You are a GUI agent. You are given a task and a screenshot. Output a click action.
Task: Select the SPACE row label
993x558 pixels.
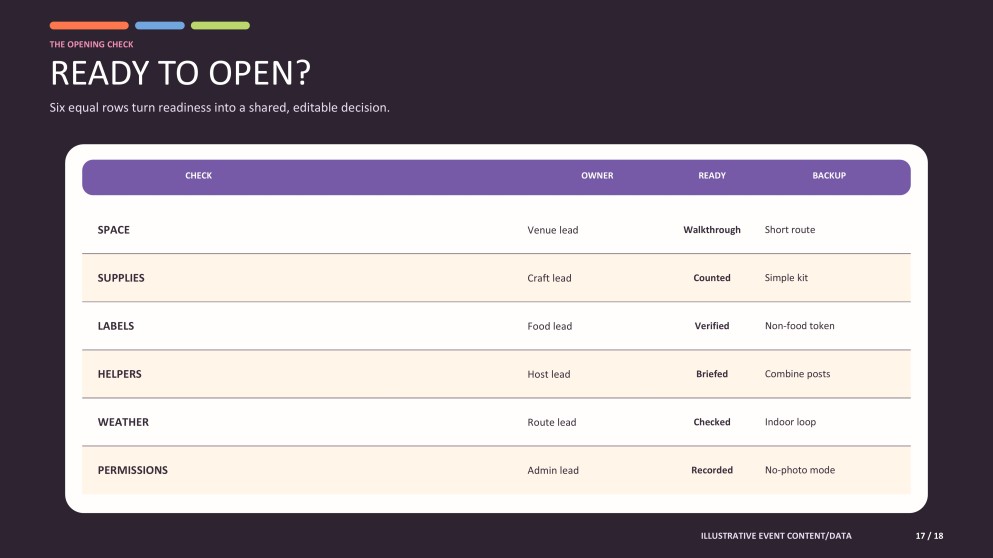point(113,230)
